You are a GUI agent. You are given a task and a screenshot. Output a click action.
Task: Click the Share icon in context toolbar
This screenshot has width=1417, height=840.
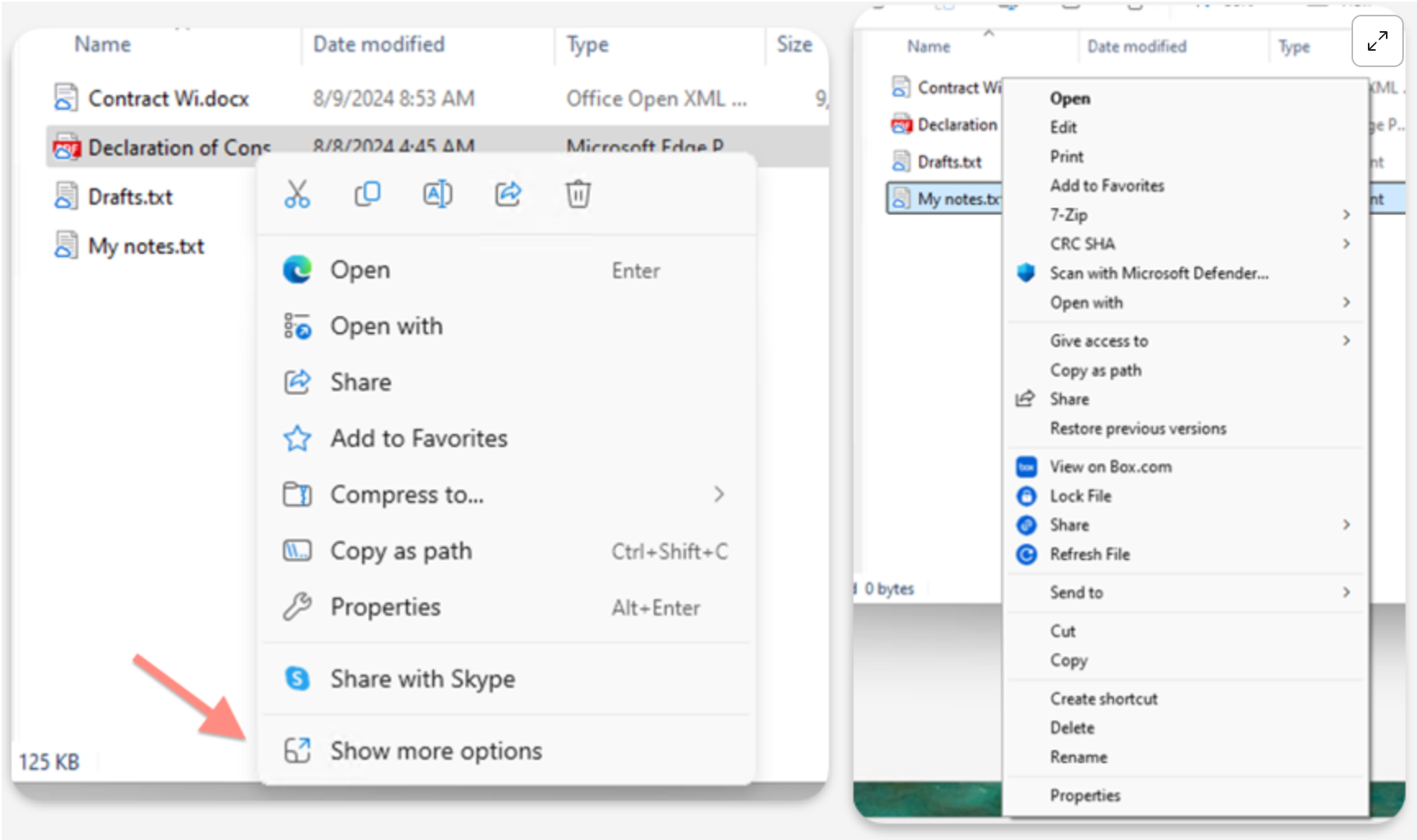[508, 194]
